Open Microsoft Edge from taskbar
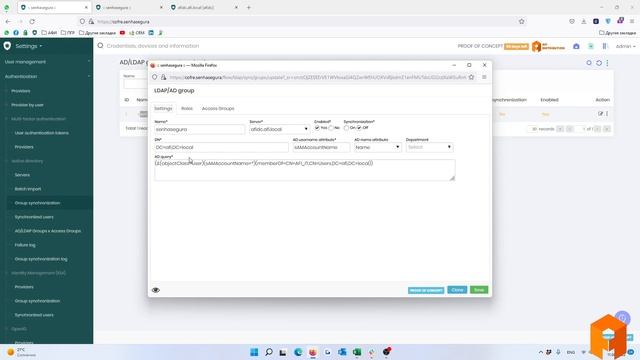640x360 pixels. point(298,352)
